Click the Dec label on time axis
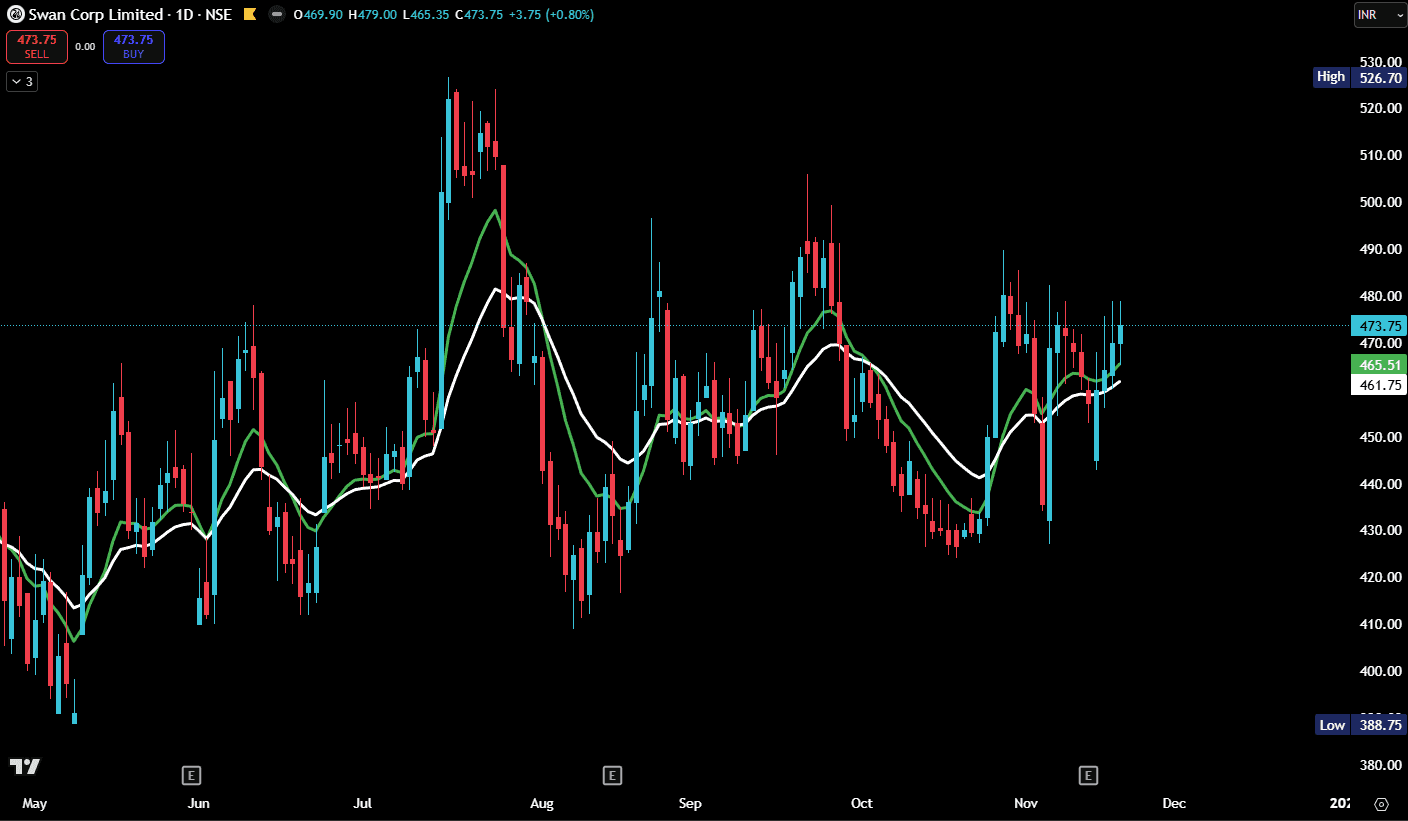Viewport: 1408px width, 821px height. (x=1174, y=803)
